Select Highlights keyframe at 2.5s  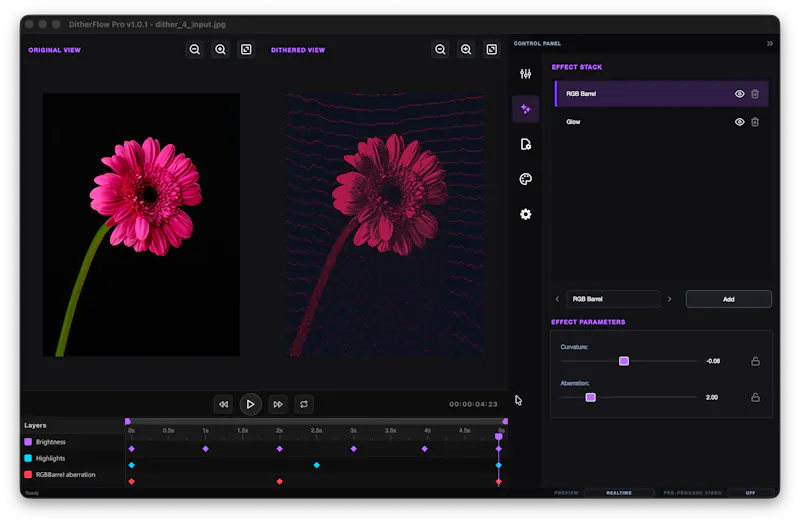coord(317,465)
